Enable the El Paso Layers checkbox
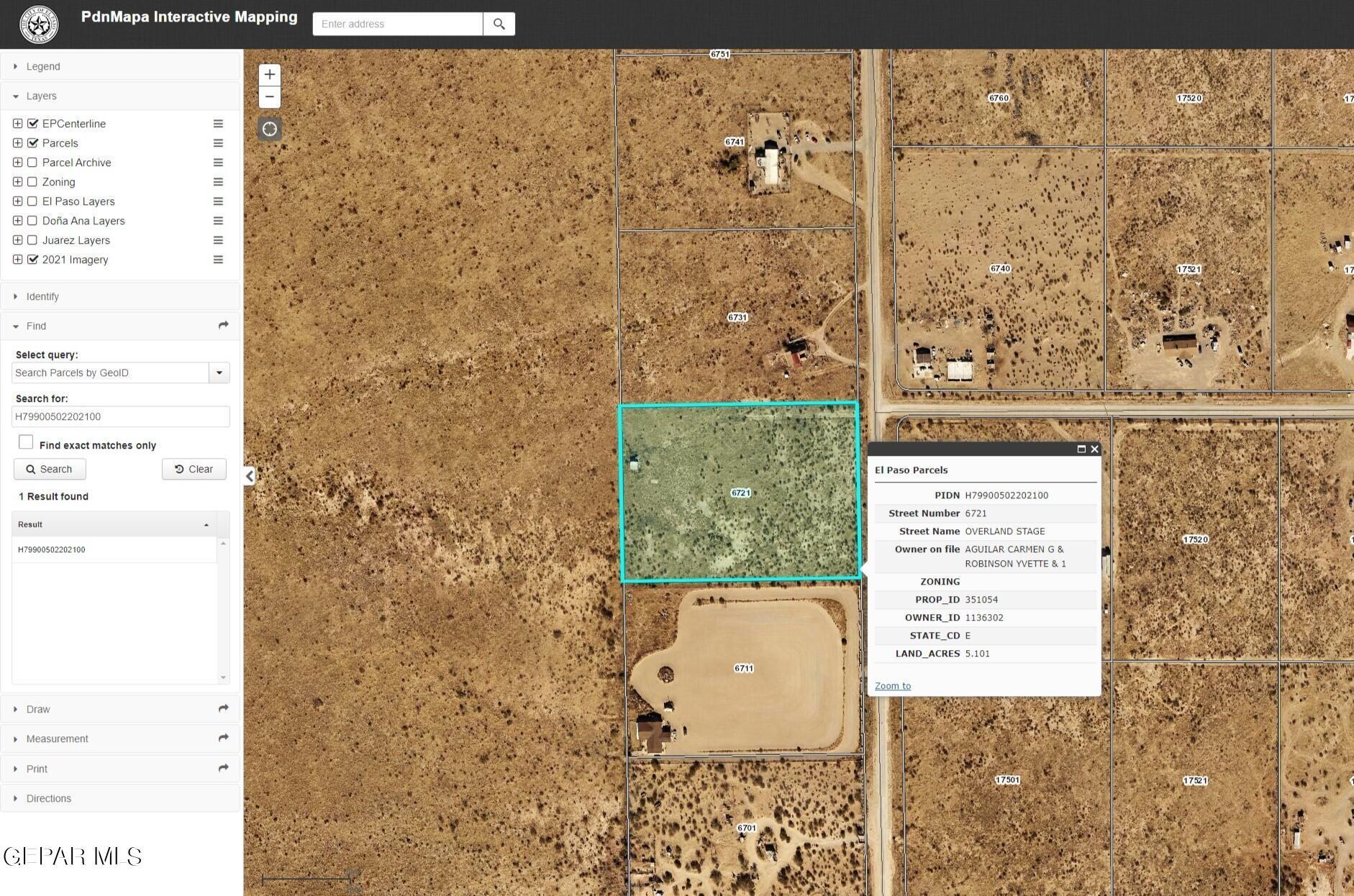 coord(32,201)
